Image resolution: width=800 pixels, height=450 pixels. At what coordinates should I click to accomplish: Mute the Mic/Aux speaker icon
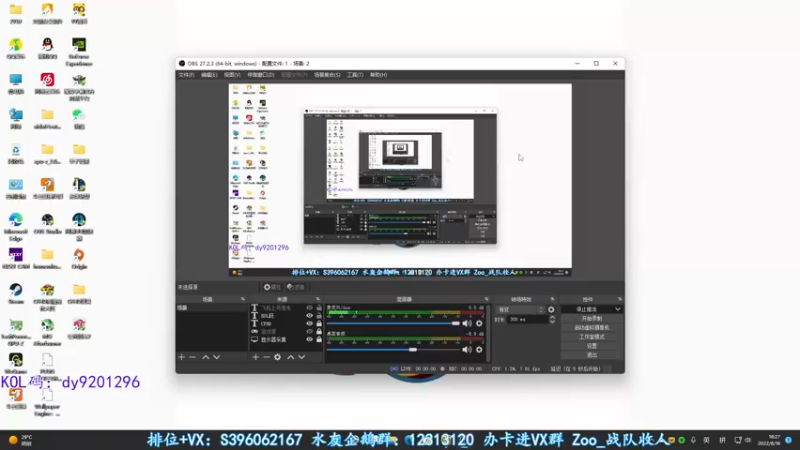467,323
